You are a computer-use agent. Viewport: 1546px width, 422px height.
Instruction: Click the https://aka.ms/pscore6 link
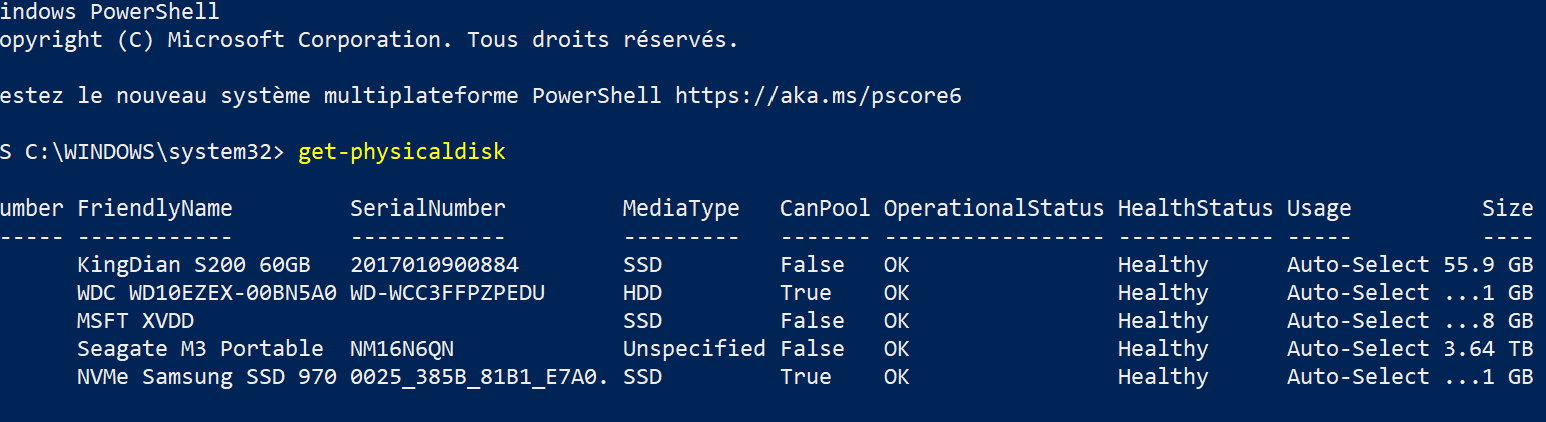pyautogui.click(x=818, y=96)
